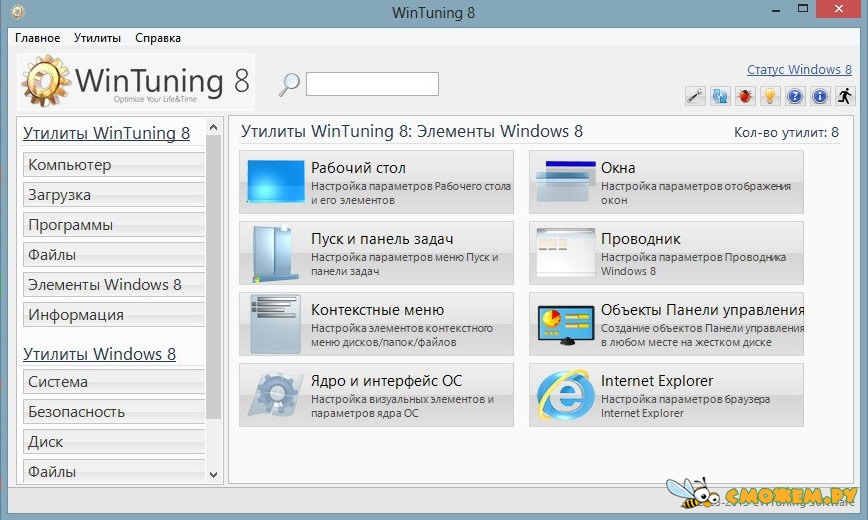Image resolution: width=868 pixels, height=520 pixels.
Task: Open the Контекстные меню tile
Action: 376,324
